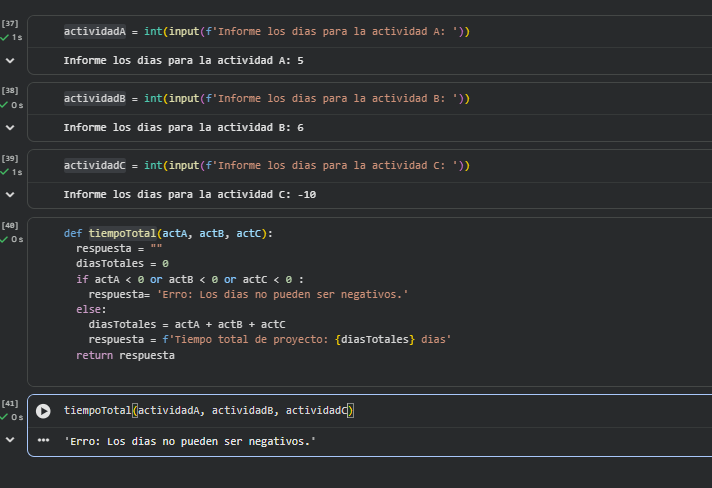Click the 'diasTotales = actA + actB + actC' line
The width and height of the screenshot is (712, 488).
click(187, 325)
